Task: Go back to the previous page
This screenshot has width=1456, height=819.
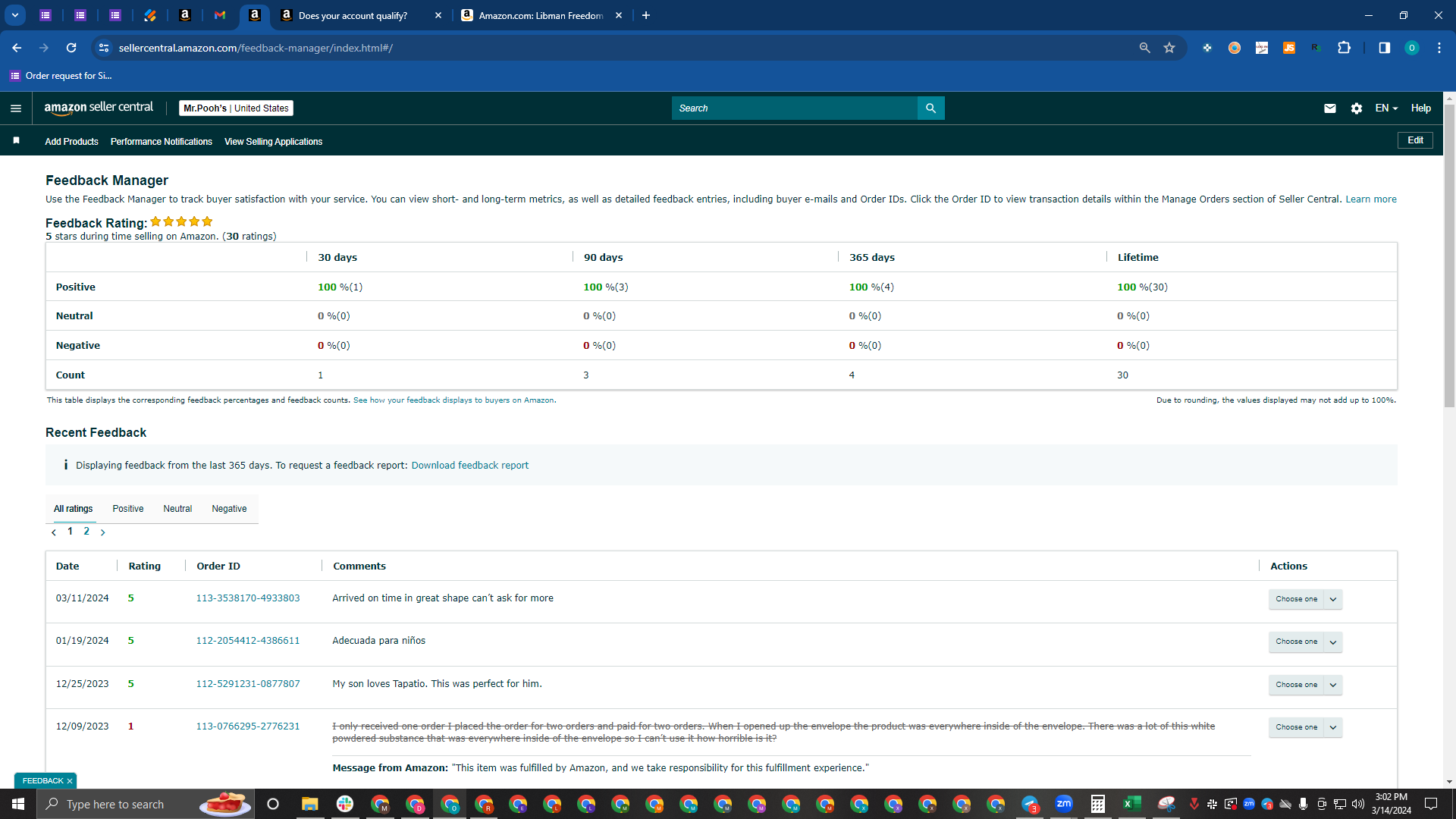Action: click(x=17, y=48)
